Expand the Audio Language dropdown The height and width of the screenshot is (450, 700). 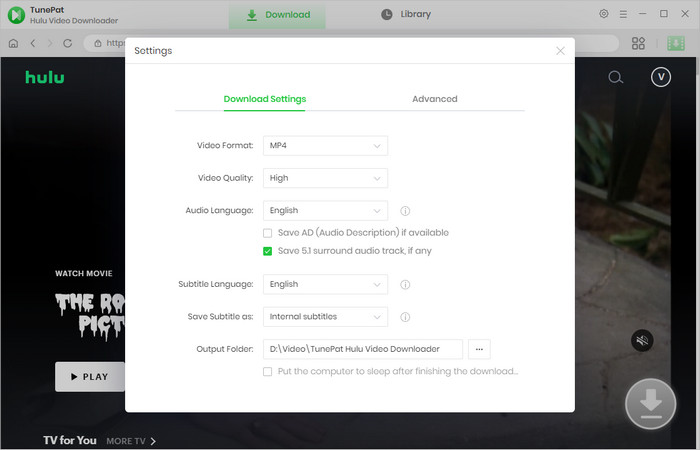pos(325,211)
